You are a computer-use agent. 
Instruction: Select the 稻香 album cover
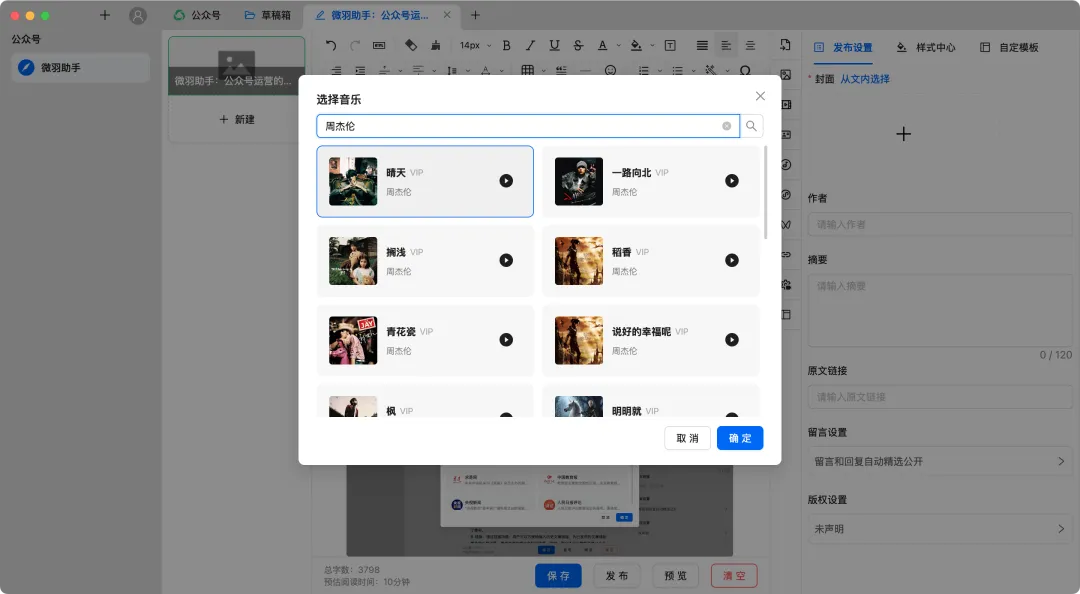[579, 261]
